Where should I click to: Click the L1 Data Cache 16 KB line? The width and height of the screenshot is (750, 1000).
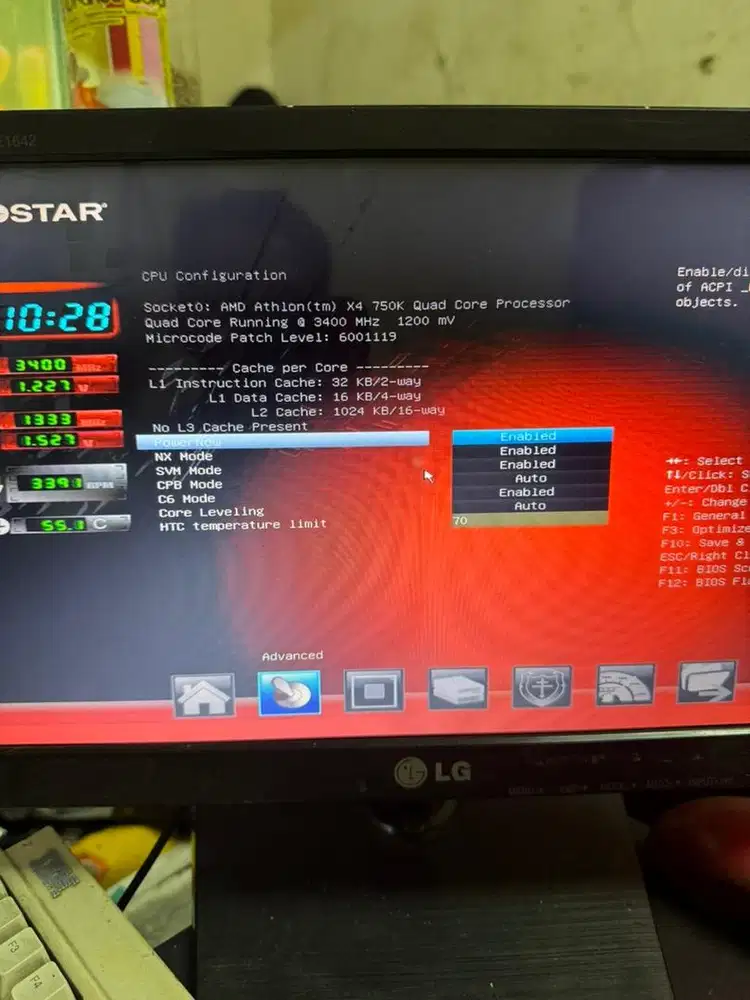click(x=315, y=397)
